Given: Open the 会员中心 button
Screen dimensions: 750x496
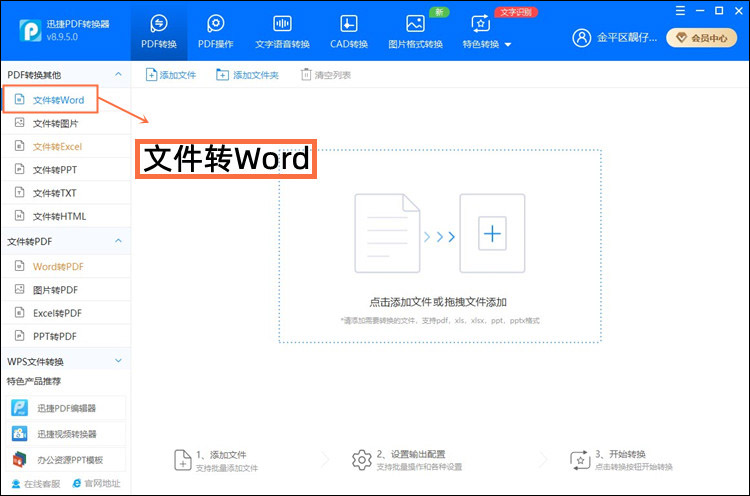Looking at the screenshot, I should click(702, 38).
